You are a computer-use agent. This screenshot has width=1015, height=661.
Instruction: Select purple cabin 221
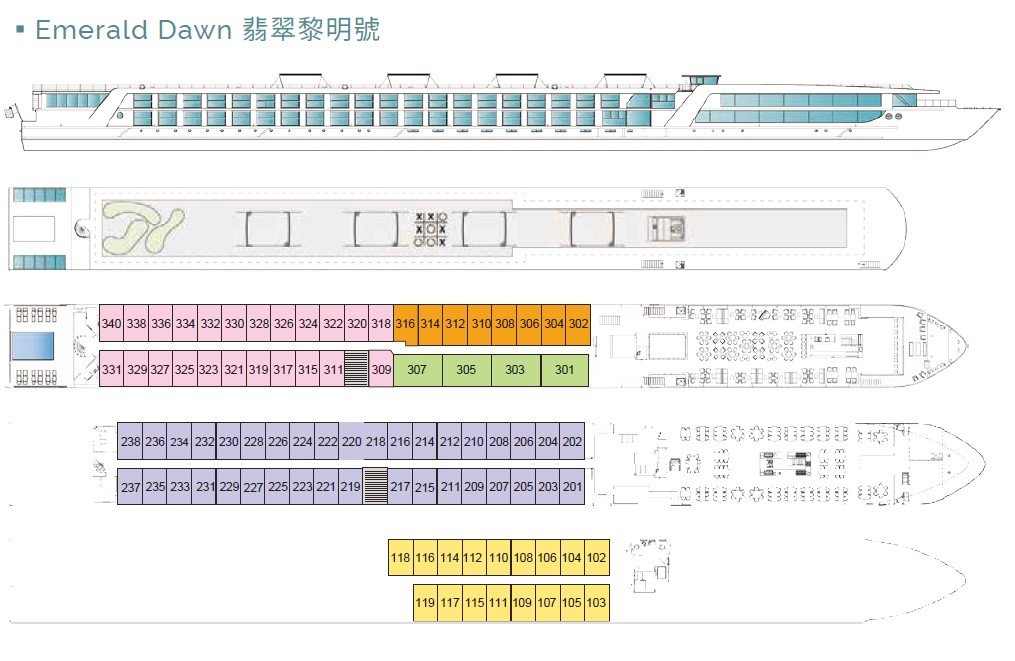tap(326, 486)
